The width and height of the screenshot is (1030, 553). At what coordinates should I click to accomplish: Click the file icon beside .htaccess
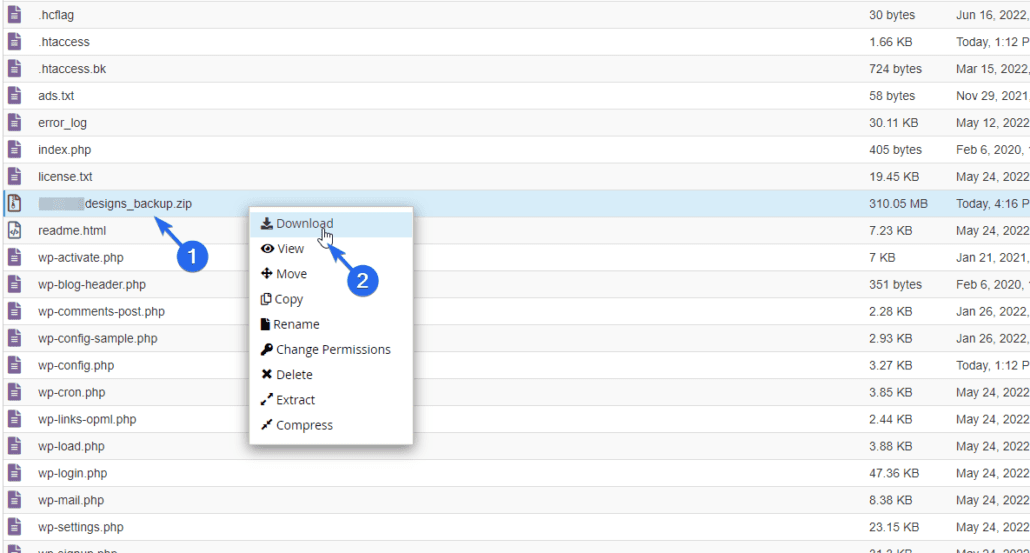pyautogui.click(x=14, y=41)
